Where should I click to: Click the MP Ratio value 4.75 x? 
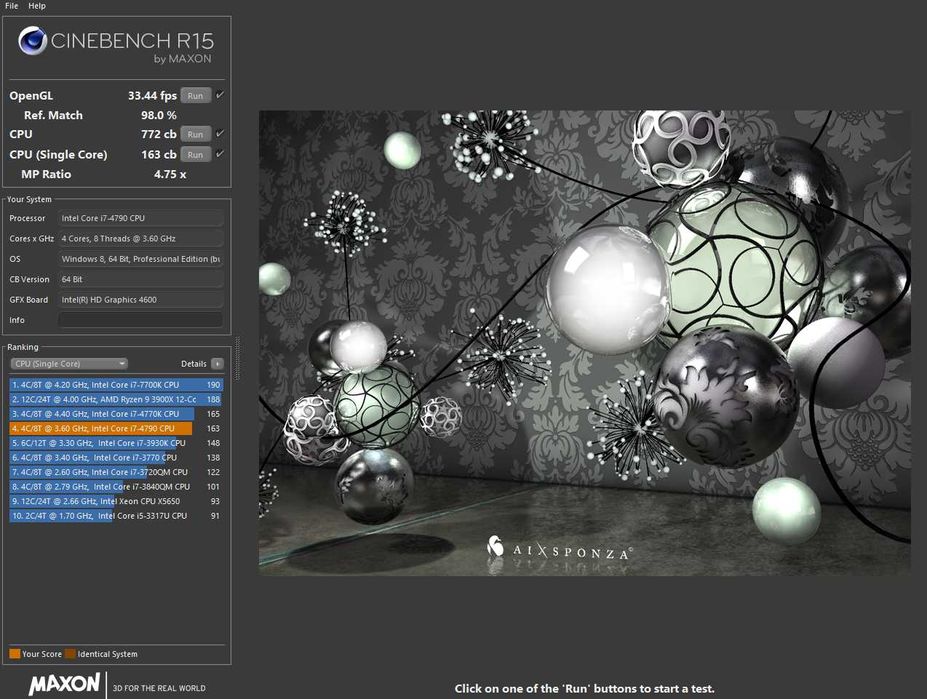(x=170, y=174)
